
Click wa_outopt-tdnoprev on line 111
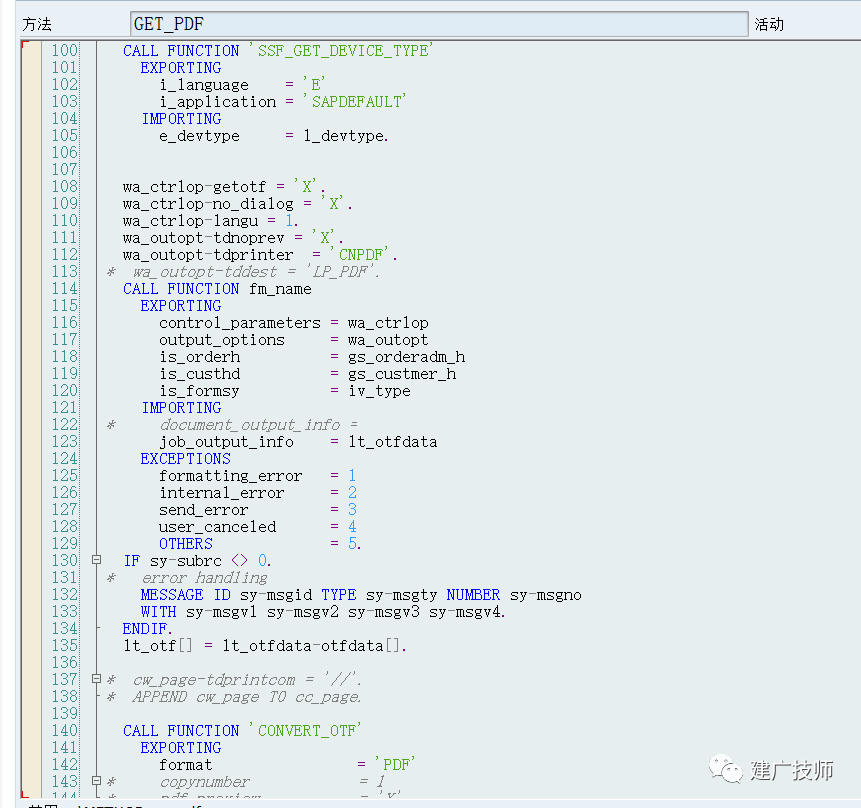204,238
